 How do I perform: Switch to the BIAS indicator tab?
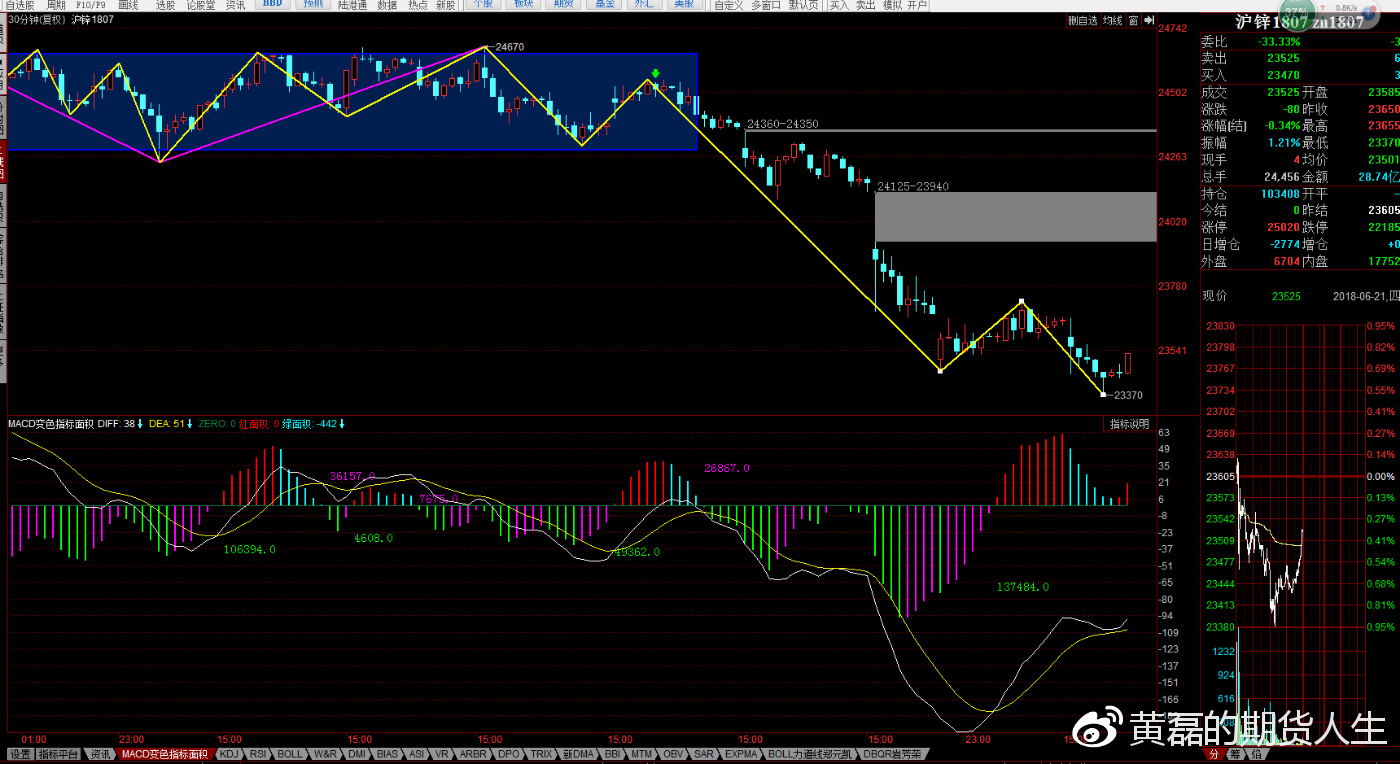tap(387, 754)
